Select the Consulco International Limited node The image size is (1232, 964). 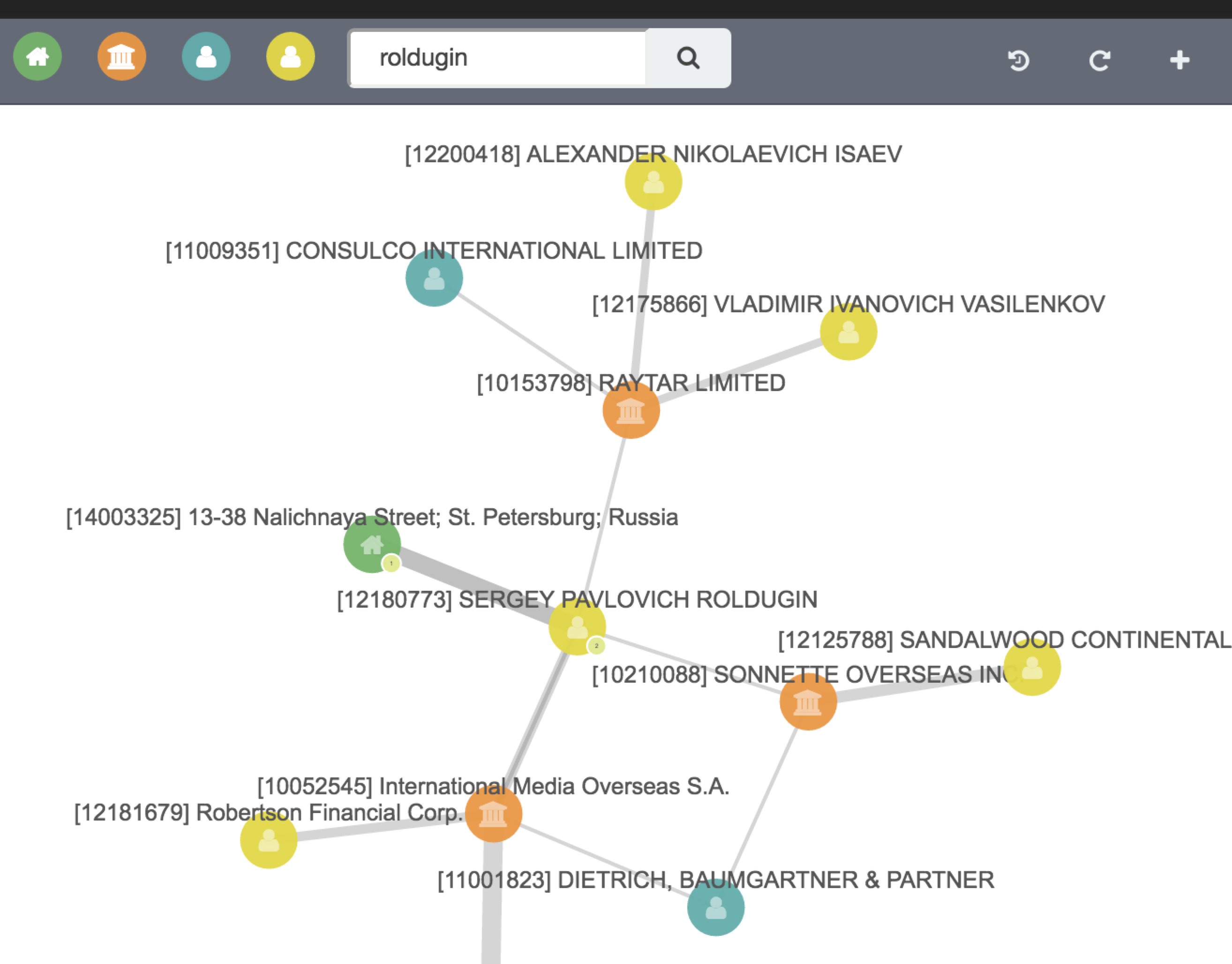point(434,278)
